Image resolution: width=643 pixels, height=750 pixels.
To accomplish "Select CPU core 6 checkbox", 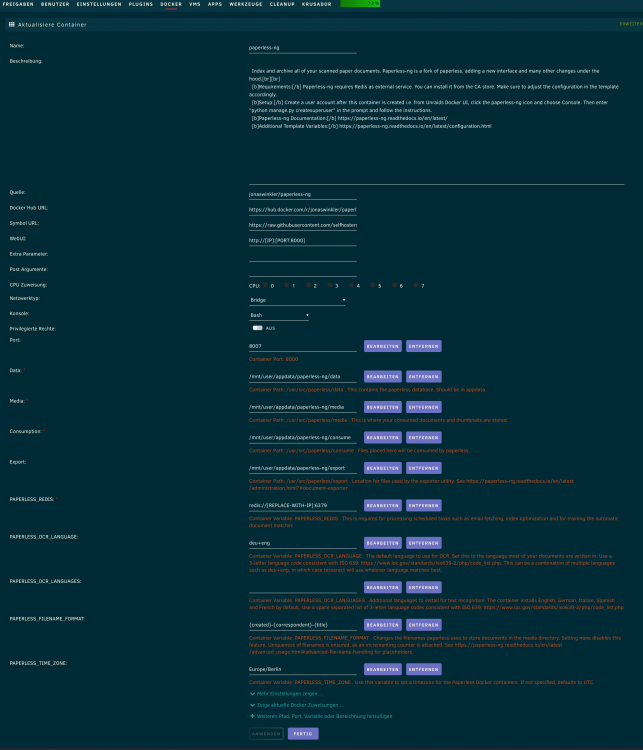I will pos(394,285).
